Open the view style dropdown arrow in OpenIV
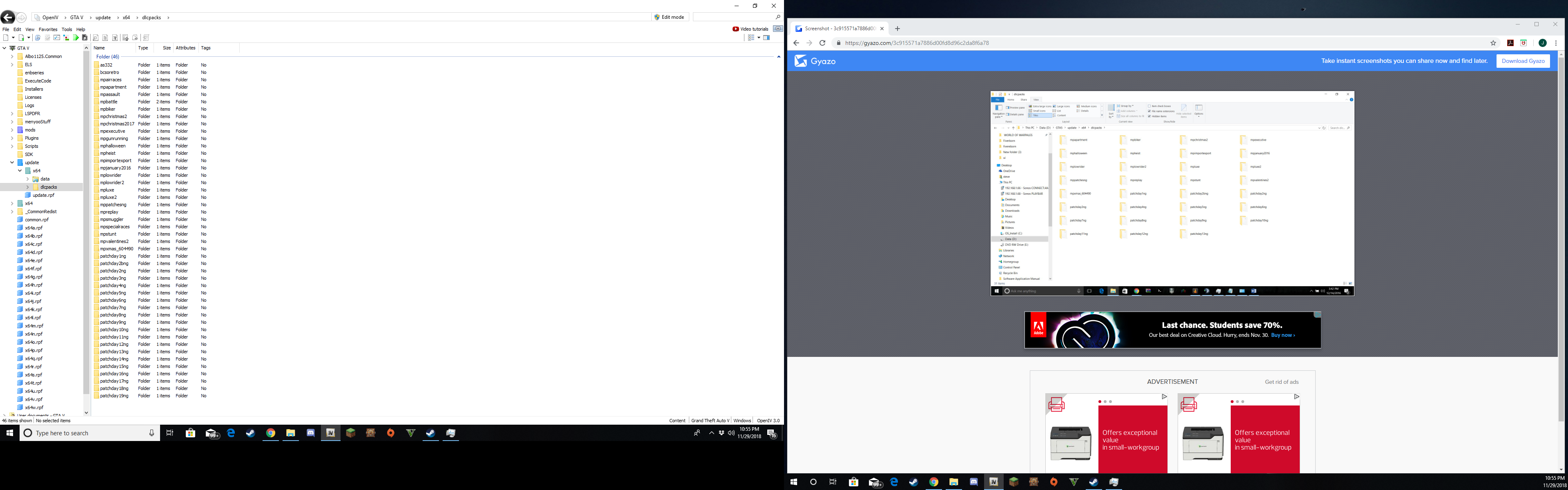Viewport: 1568px width, 490px height. click(759, 38)
